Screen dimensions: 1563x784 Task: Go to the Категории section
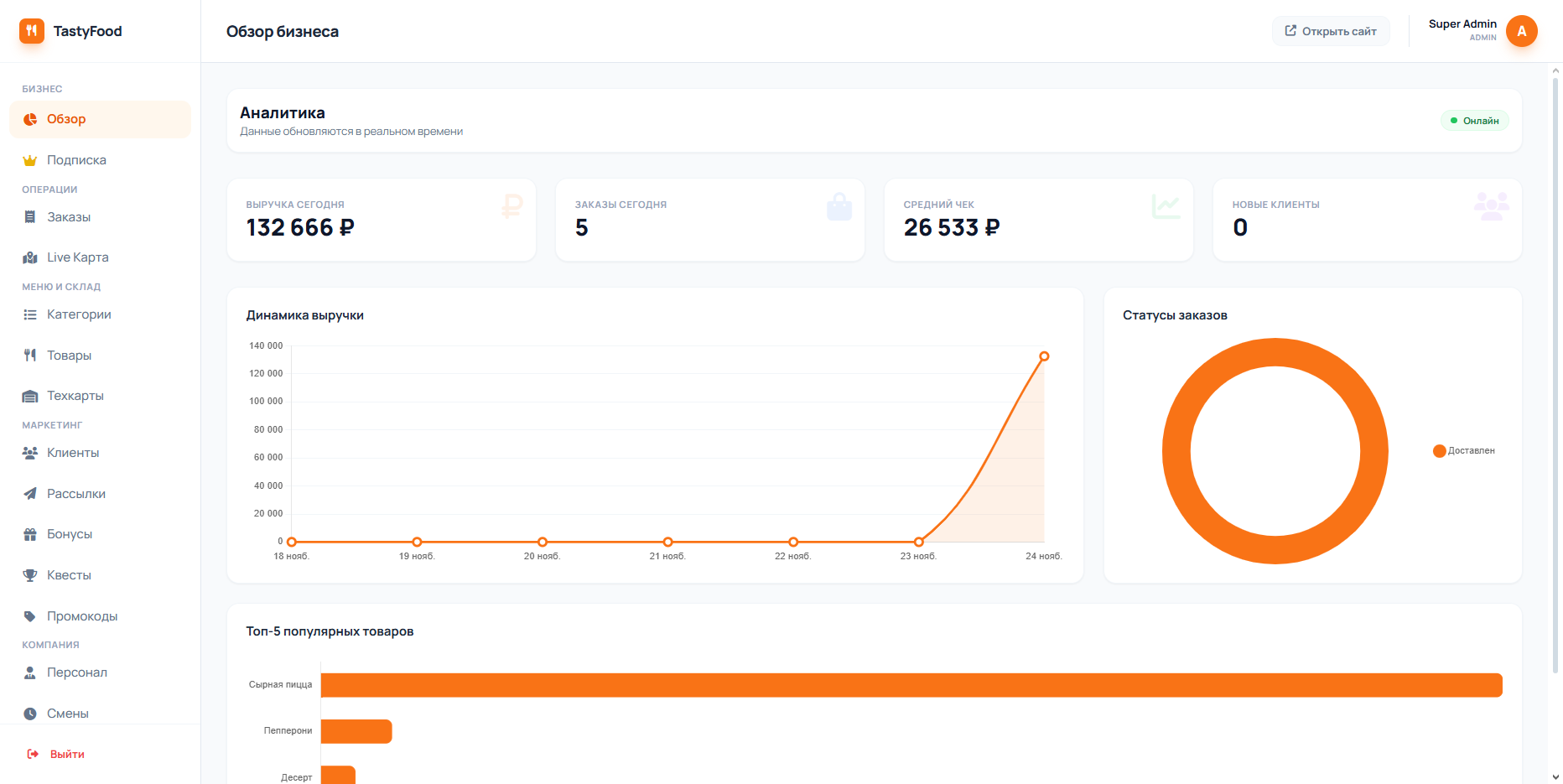pyautogui.click(x=79, y=314)
